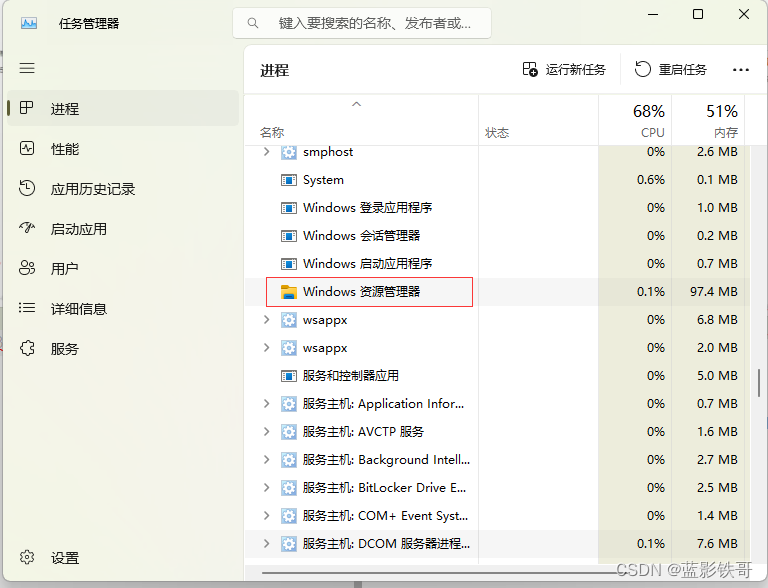This screenshot has width=768, height=588.
Task: Click the 服务 puzzle icon
Action: [27, 348]
